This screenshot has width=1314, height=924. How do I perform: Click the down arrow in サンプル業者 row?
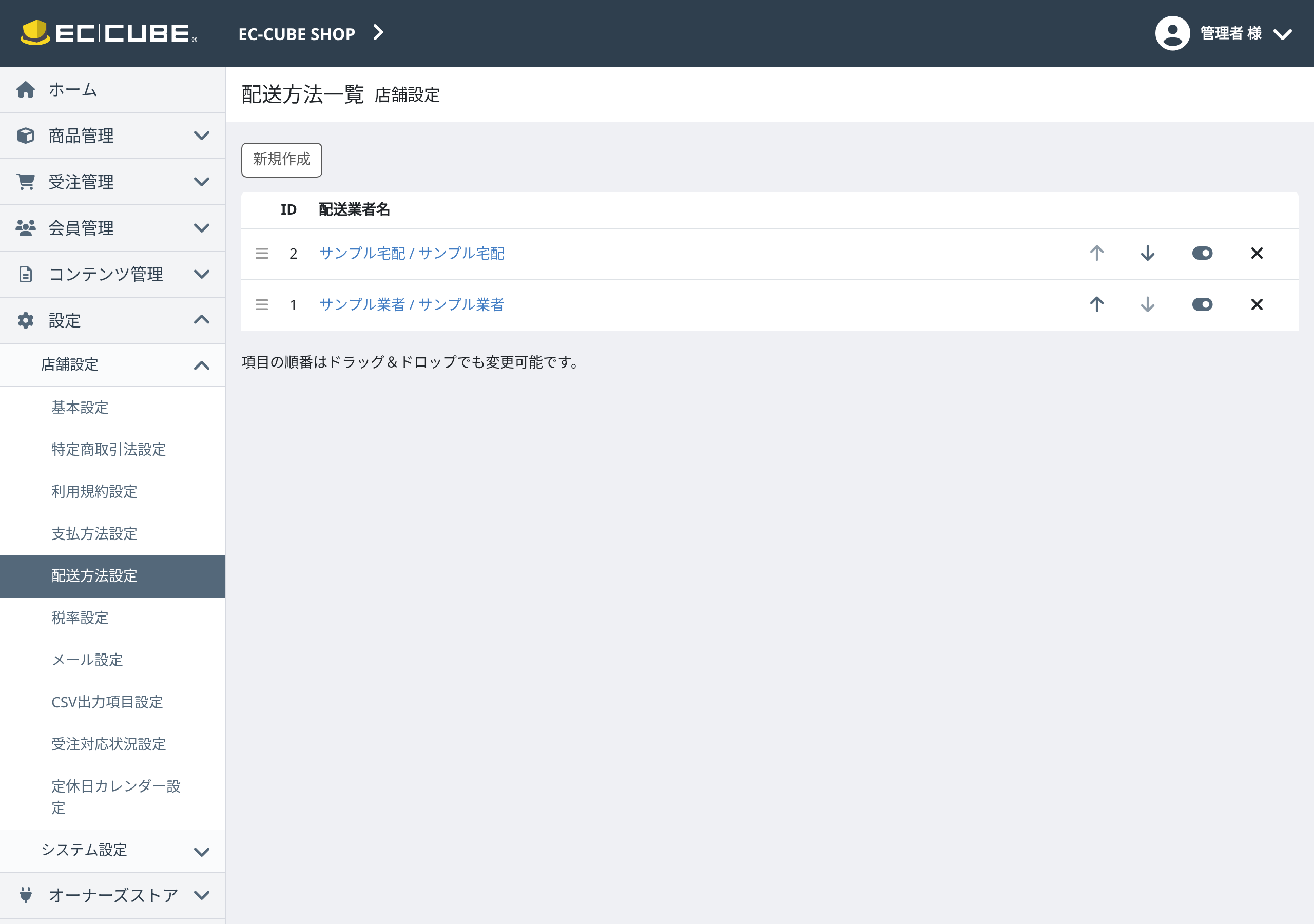(x=1148, y=304)
